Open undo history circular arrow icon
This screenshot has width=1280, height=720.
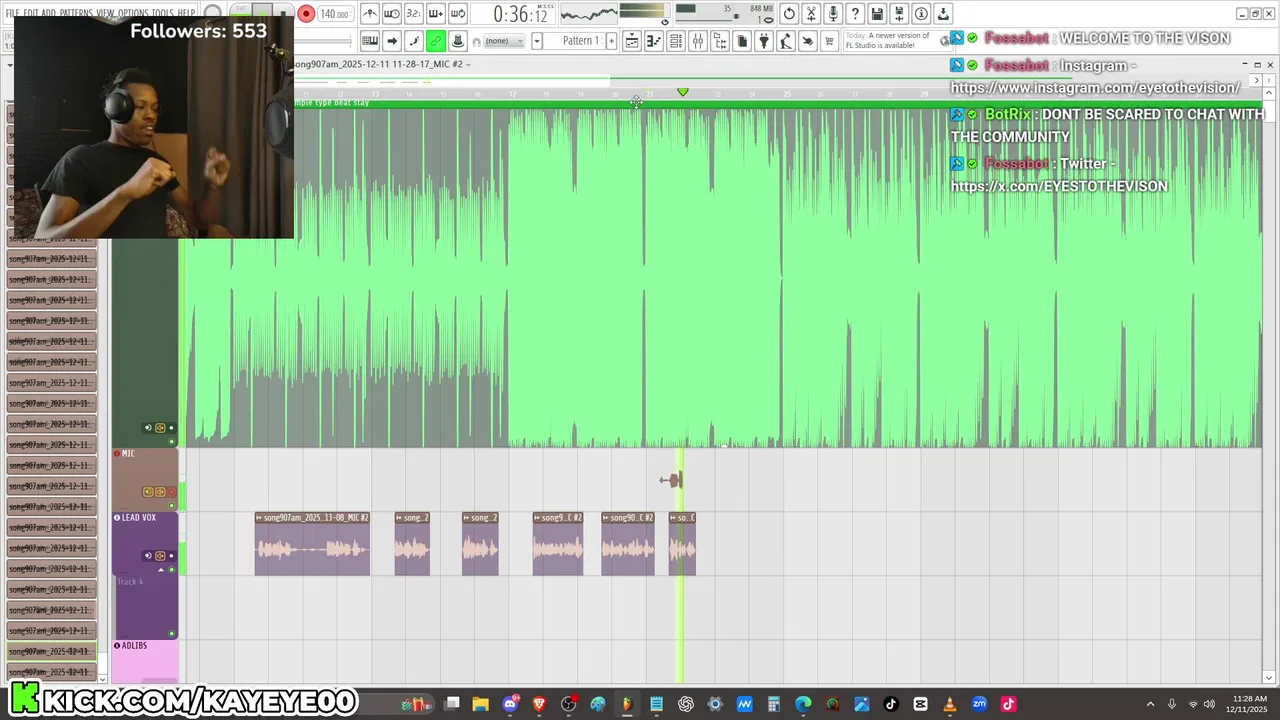pyautogui.click(x=789, y=14)
